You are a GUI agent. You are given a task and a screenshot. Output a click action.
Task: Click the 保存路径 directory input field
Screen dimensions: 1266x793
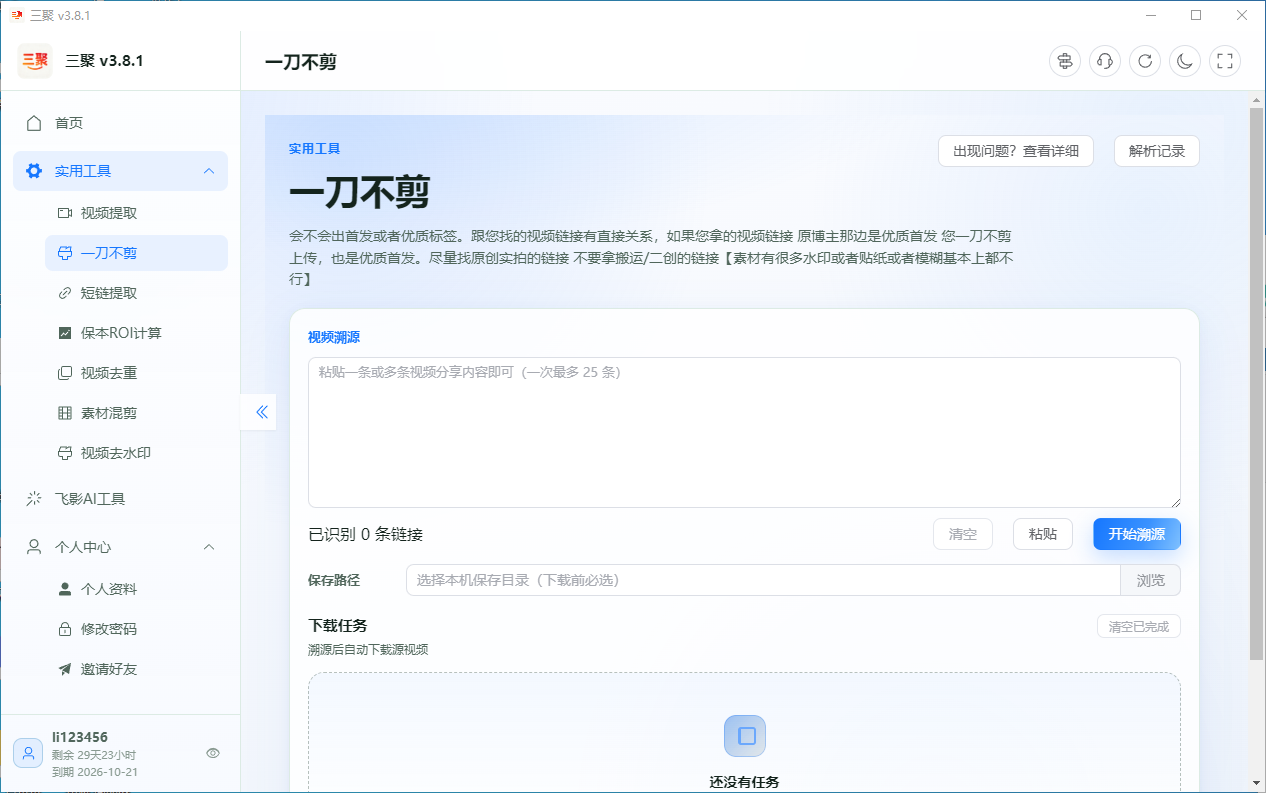763,580
